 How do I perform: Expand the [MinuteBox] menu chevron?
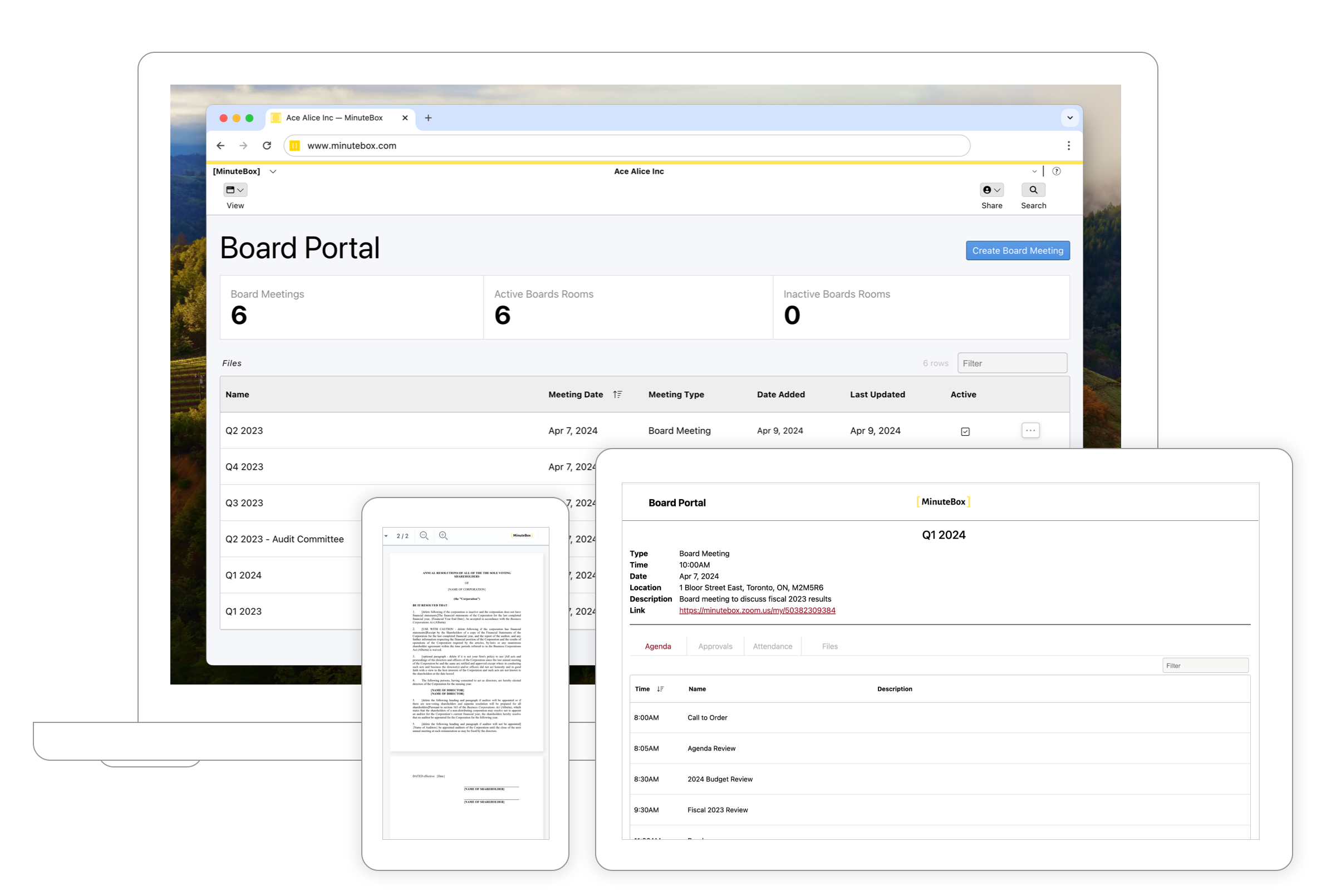coord(273,171)
